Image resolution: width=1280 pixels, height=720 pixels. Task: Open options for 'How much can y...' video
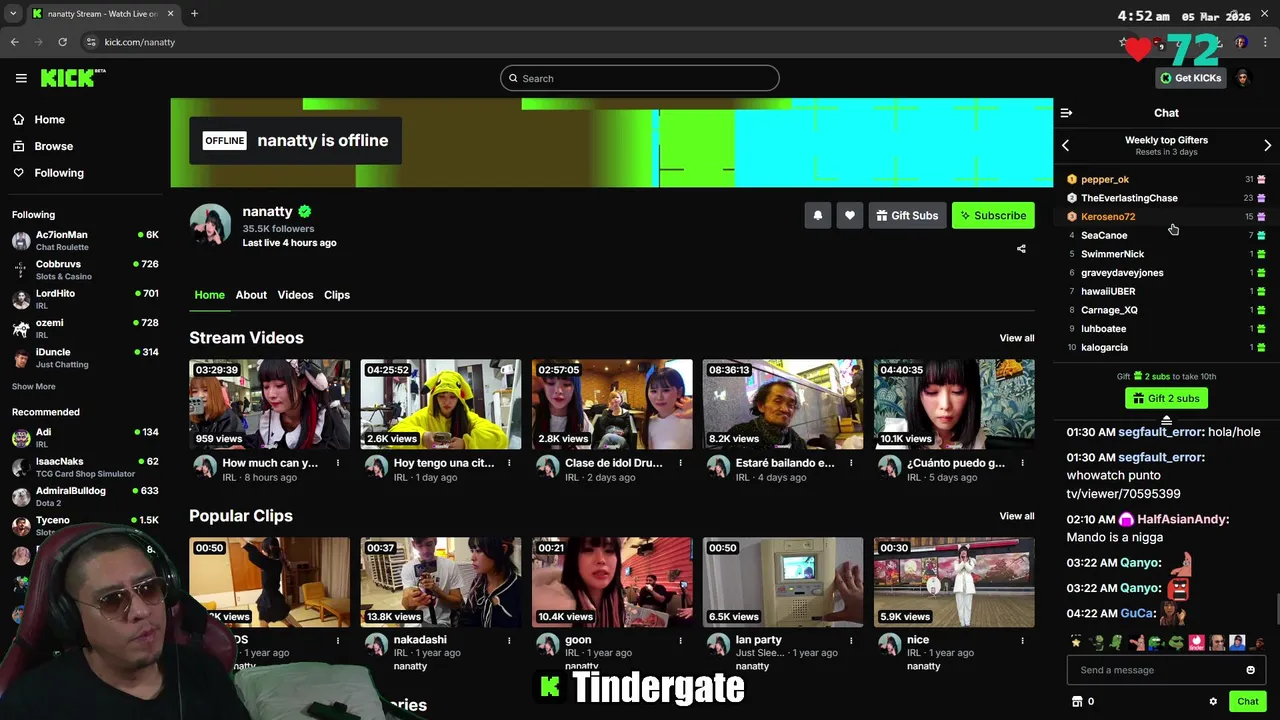tap(338, 463)
